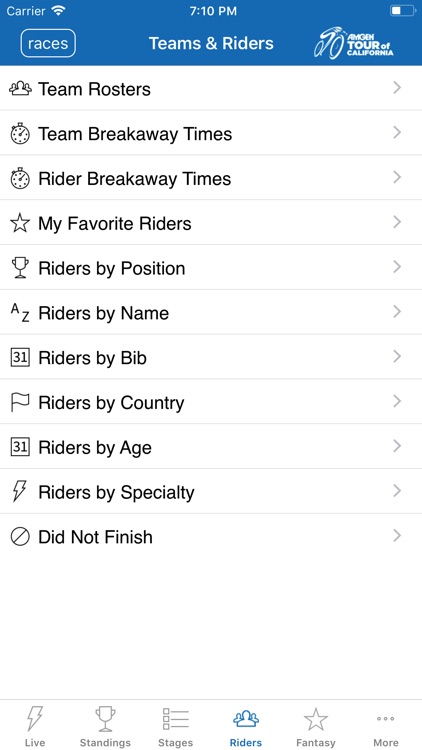Open the Riders by Age list

click(211, 447)
